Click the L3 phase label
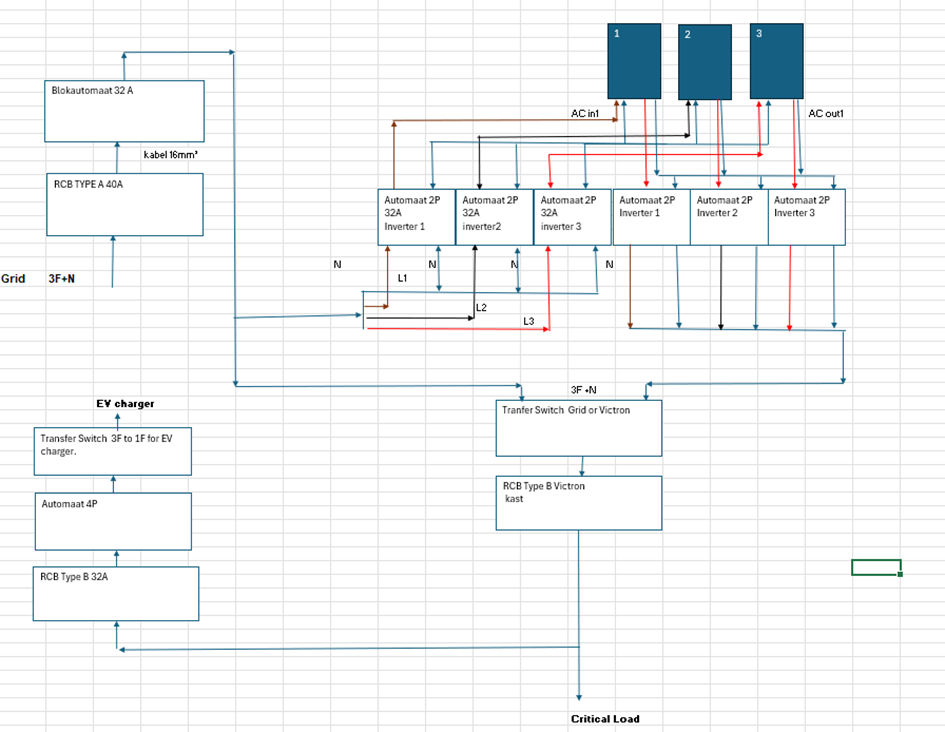 pyautogui.click(x=529, y=321)
